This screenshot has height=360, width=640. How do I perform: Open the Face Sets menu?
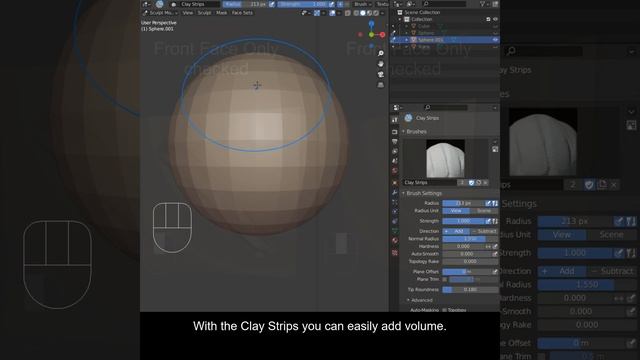(x=242, y=13)
